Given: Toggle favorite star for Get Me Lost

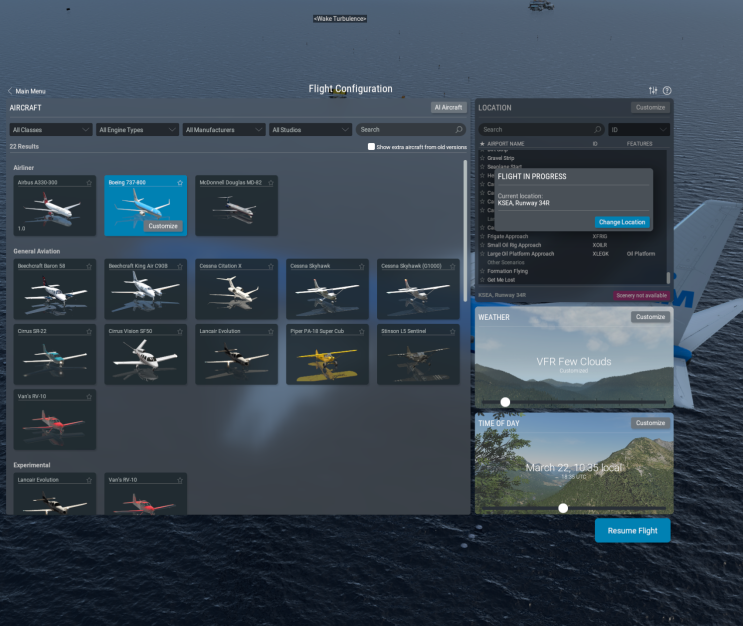Looking at the screenshot, I should (x=482, y=280).
